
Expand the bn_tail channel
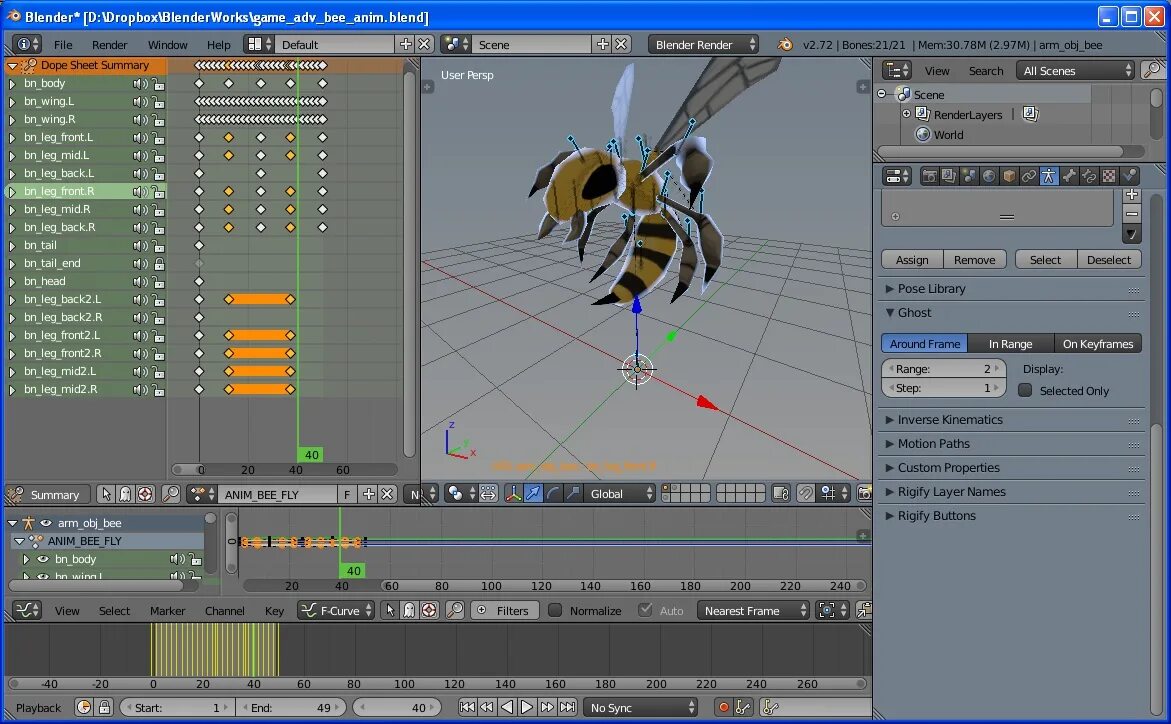12,246
